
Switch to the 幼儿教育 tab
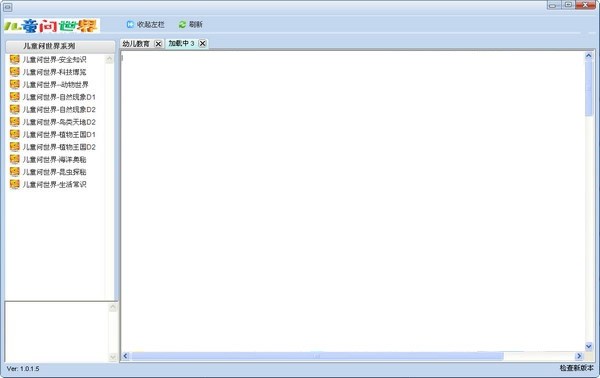pyautogui.click(x=136, y=44)
